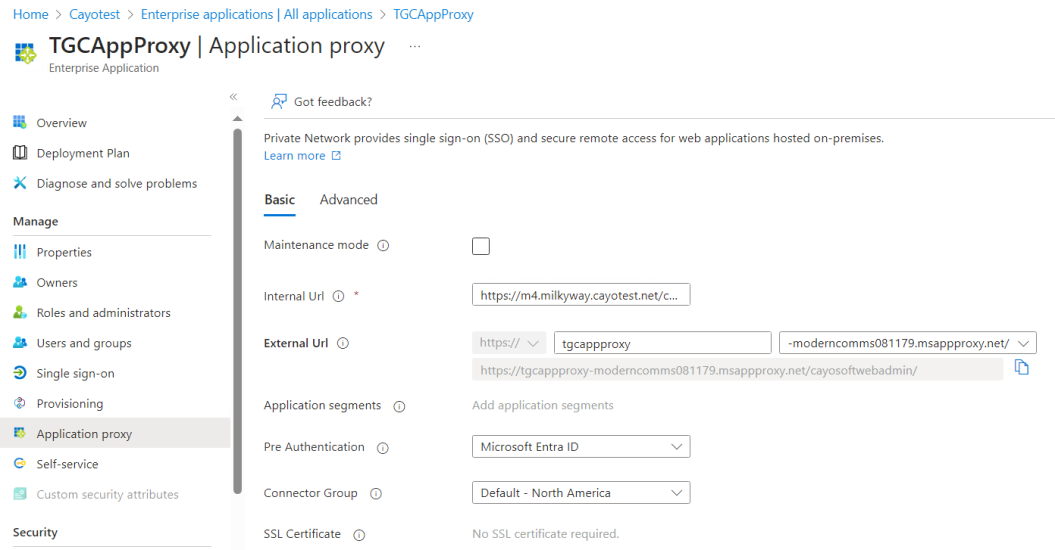Viewport: 1055px width, 550px height.
Task: Click the Self-service icon
Action: (20, 463)
